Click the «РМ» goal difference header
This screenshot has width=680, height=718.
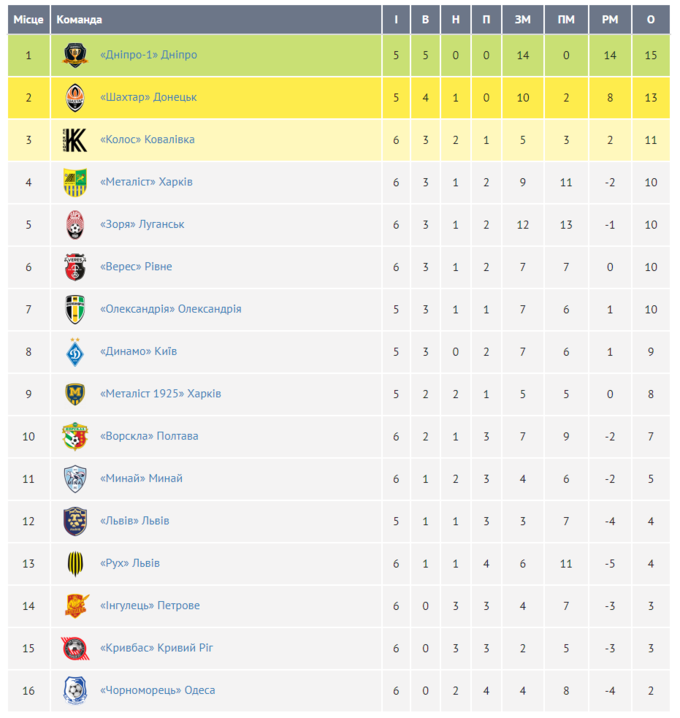609,20
